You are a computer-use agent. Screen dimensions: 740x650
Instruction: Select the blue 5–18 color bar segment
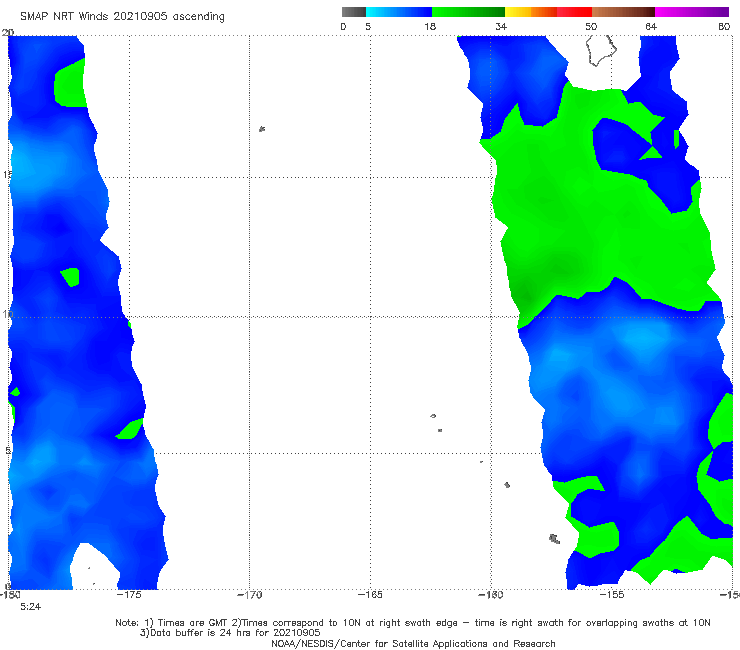point(399,12)
